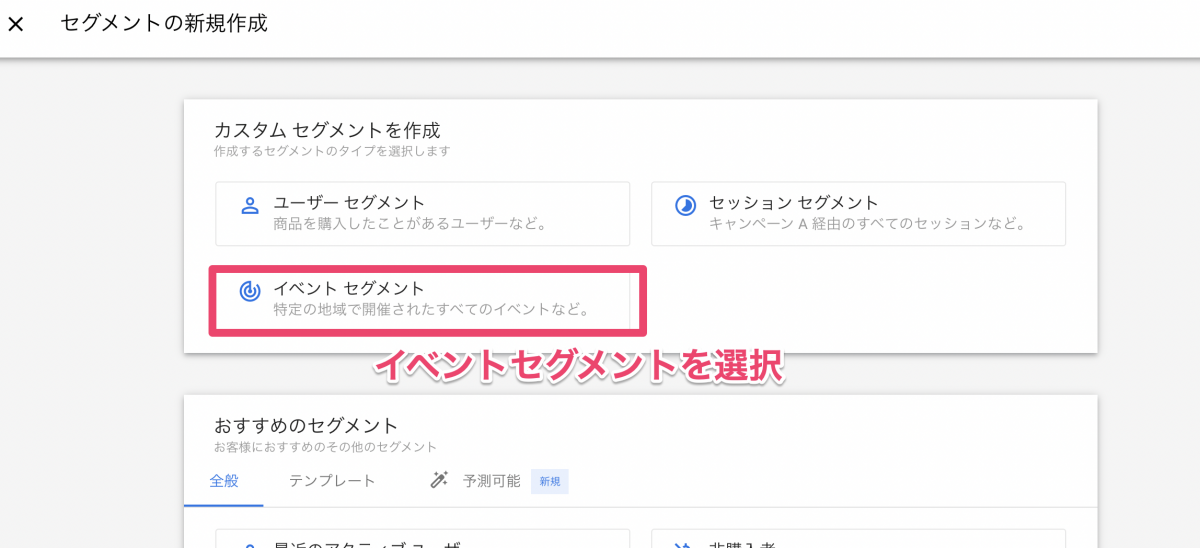
Task: Pick the 非購入者 suggested segment
Action: 858,540
